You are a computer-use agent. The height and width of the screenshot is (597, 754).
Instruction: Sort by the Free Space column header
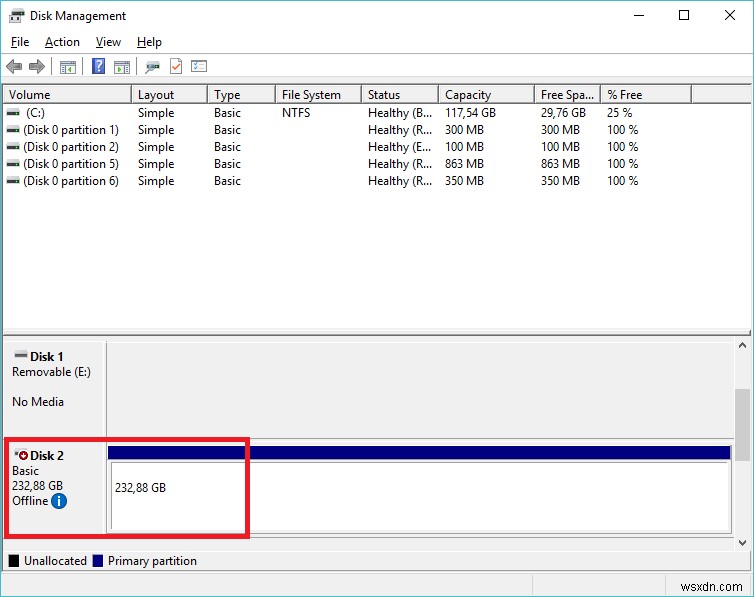coord(567,95)
